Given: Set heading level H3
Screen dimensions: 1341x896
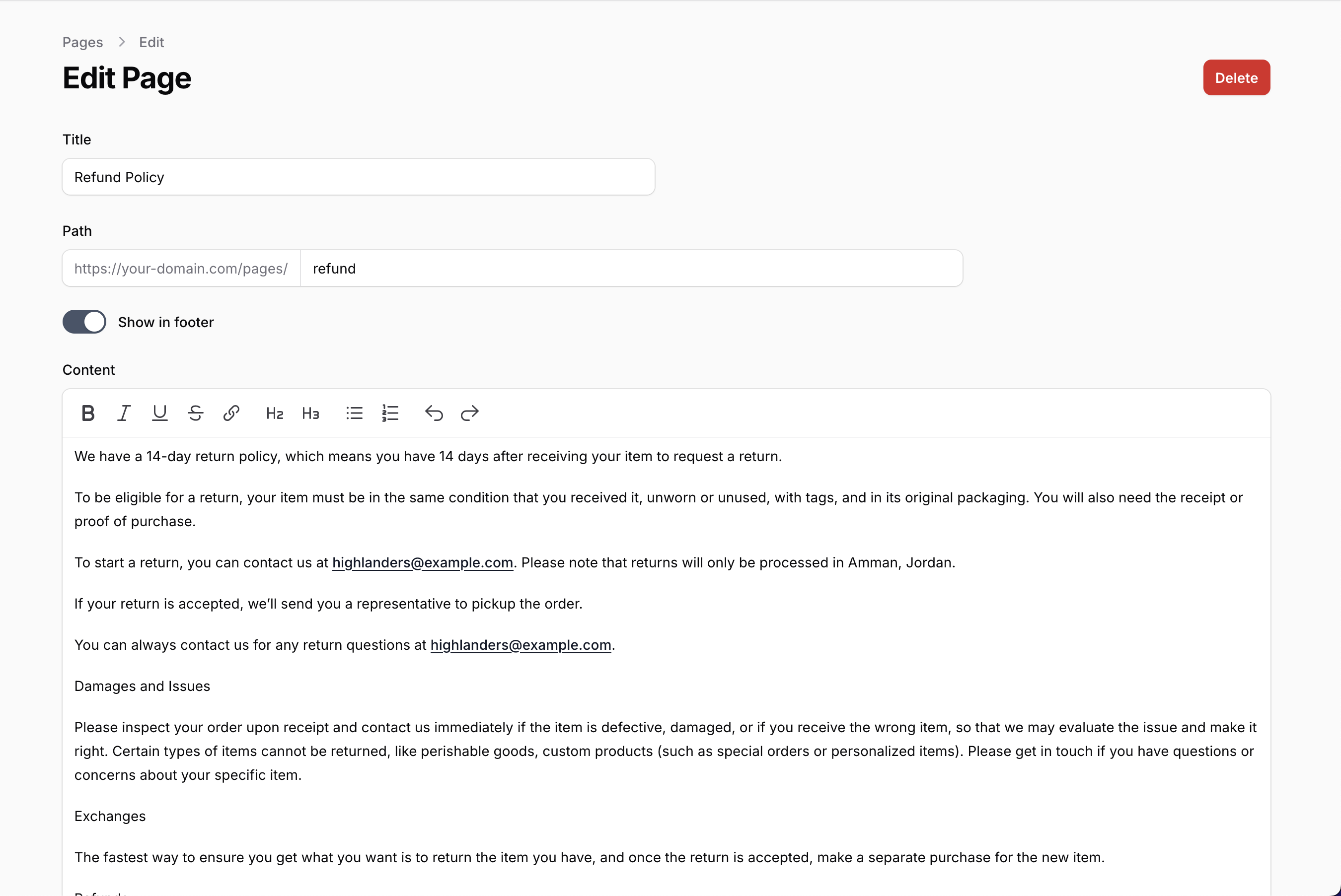Looking at the screenshot, I should tap(310, 413).
